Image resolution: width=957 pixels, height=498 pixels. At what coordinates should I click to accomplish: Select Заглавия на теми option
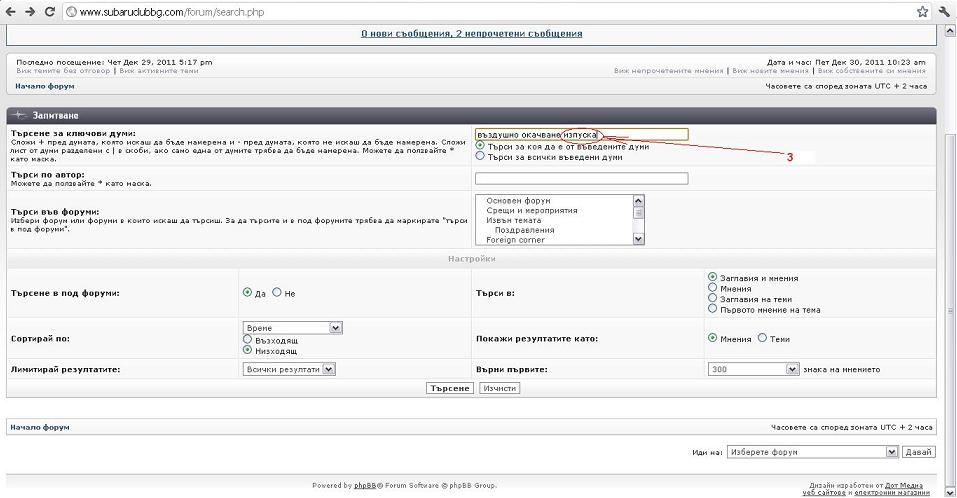(x=712, y=298)
